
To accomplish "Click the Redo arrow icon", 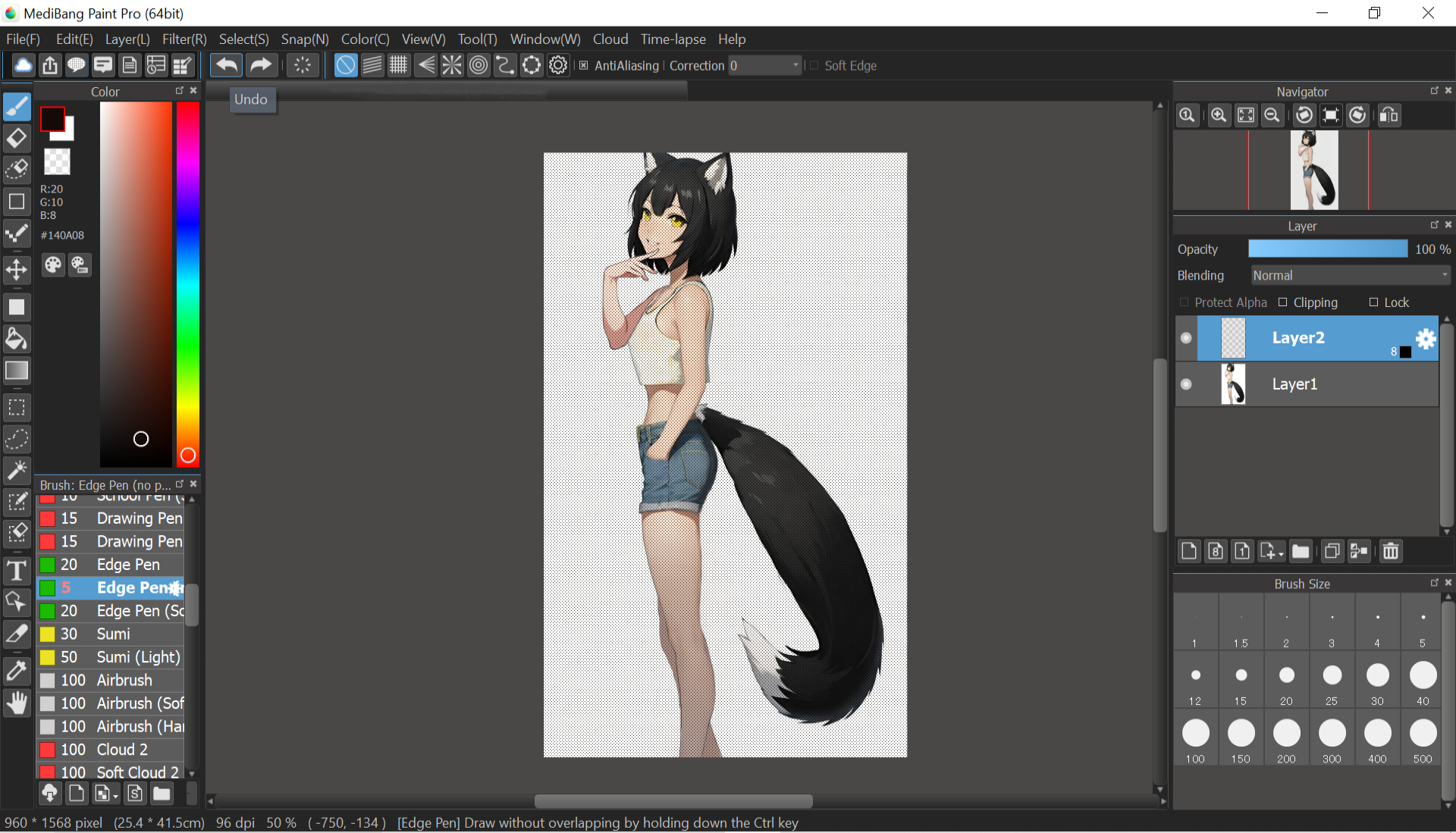I will tap(260, 65).
